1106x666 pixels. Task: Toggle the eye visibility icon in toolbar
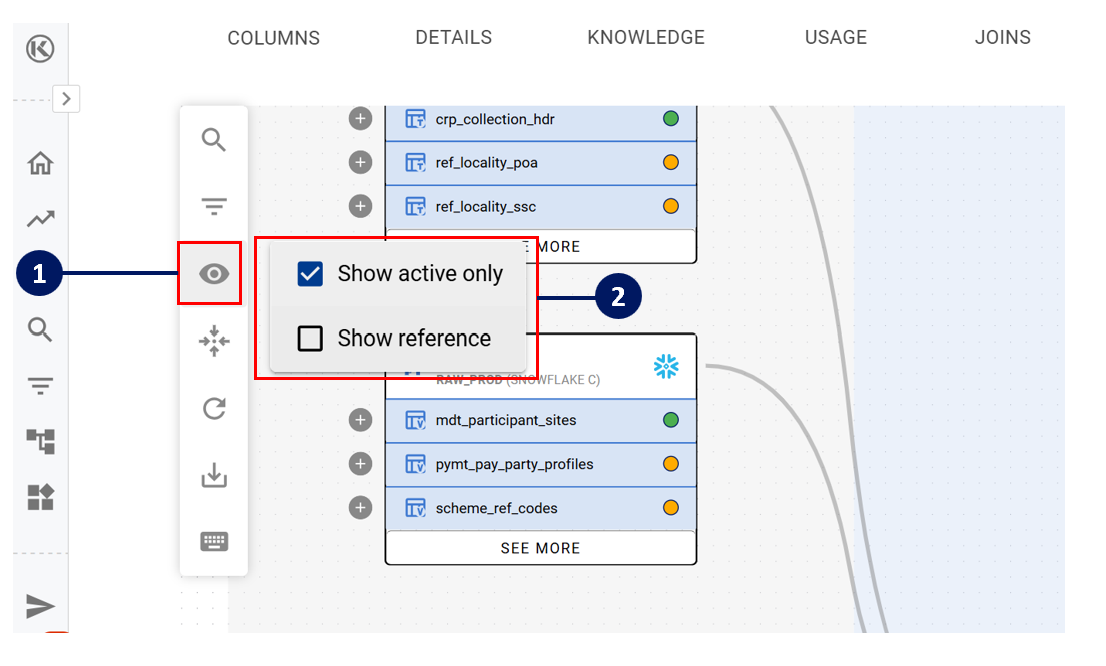pos(214,274)
